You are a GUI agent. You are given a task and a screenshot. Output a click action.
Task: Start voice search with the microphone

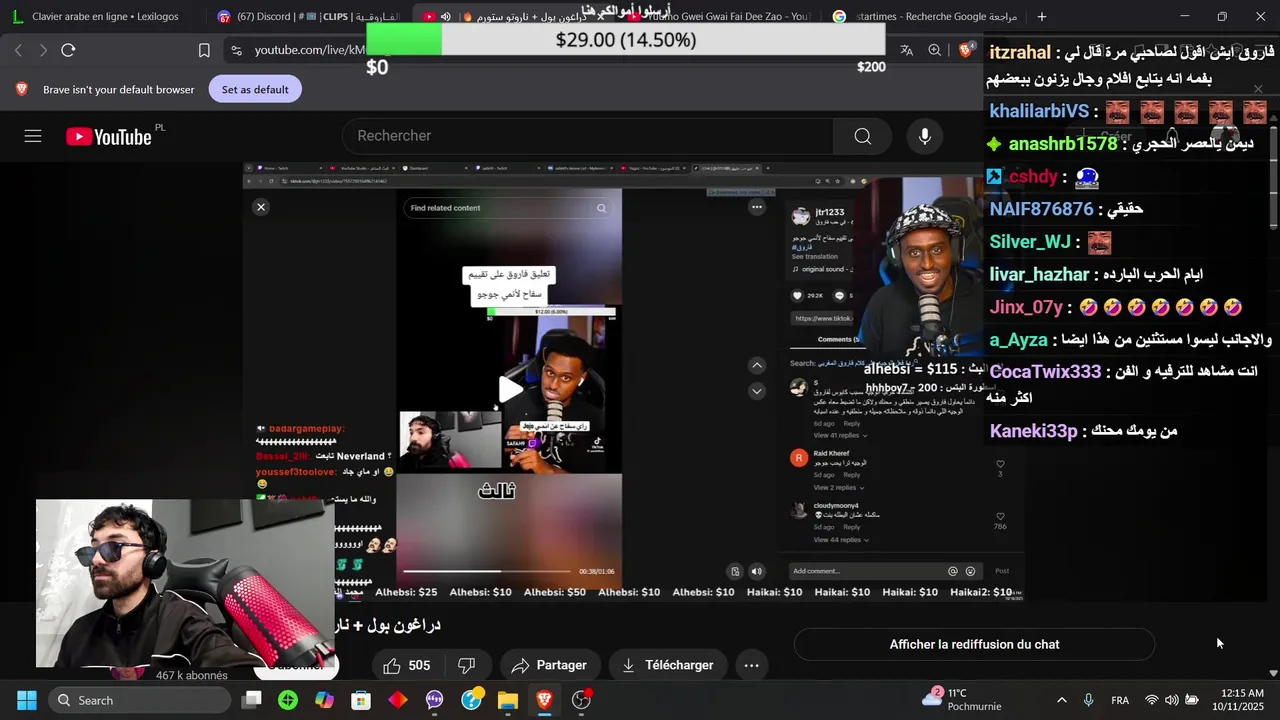click(925, 136)
